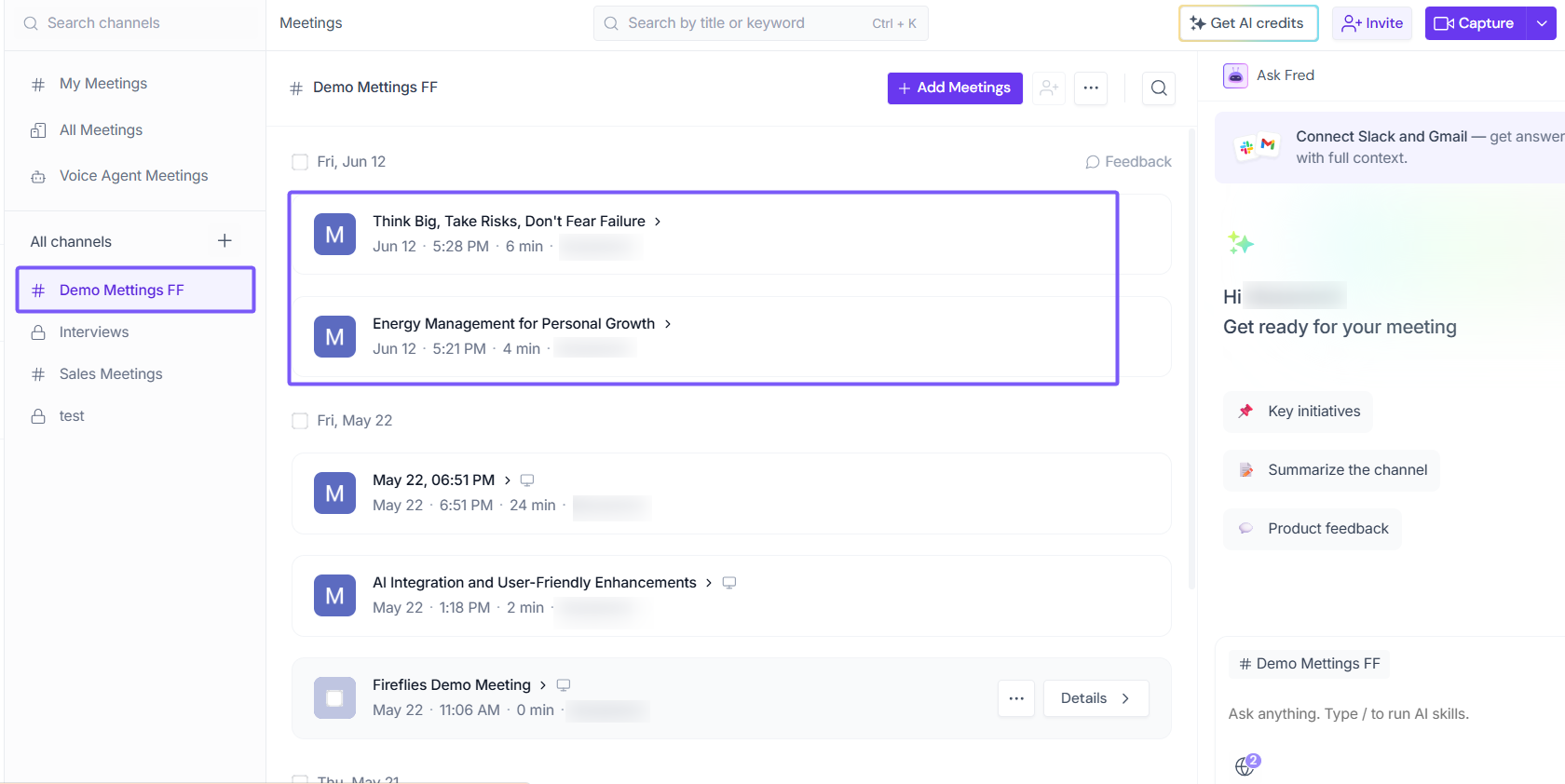Click the screen icon next to AI Integration meeting
The image size is (1565, 784).
tap(729, 583)
